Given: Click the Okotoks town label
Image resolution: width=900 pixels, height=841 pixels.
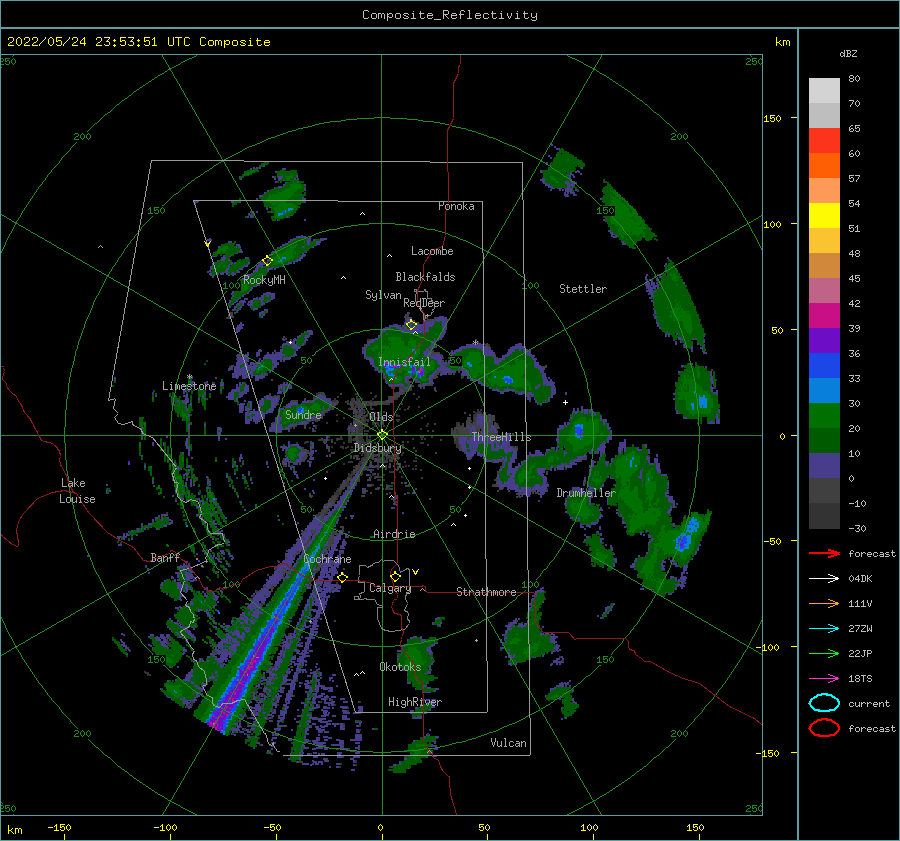Looking at the screenshot, I should click(x=400, y=667).
